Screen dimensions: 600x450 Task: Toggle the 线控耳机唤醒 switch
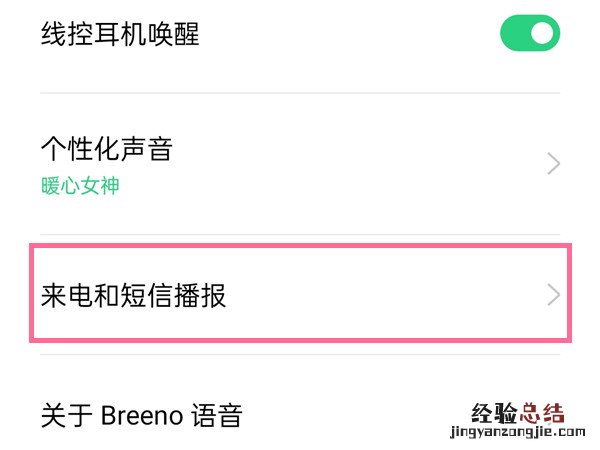coord(529,34)
